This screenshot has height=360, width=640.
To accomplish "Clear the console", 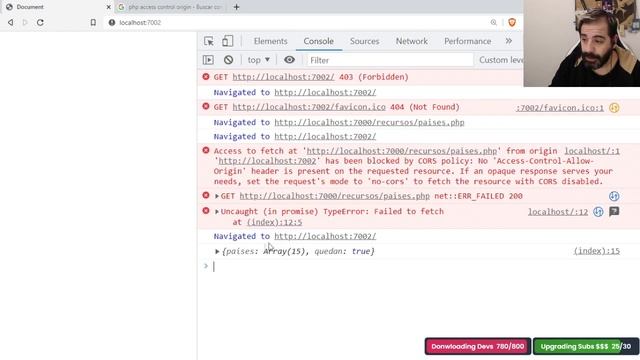I will (229, 60).
